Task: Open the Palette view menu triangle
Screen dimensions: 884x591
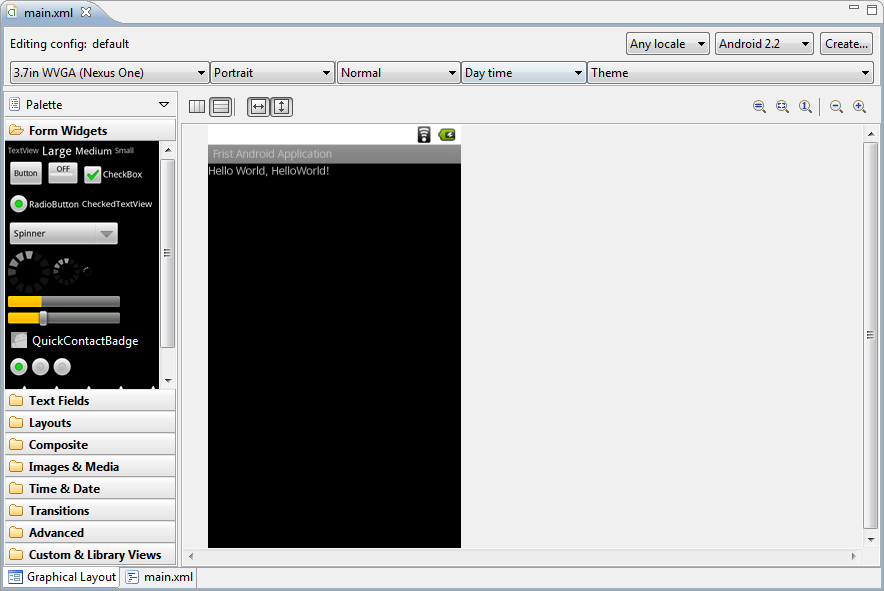Action: tap(164, 104)
